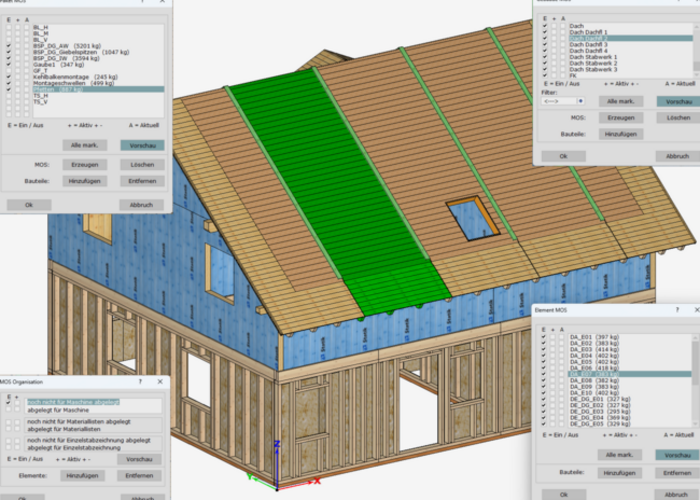The width and height of the screenshot is (700, 500).
Task: Click Alle mark. in the Paket MOS dialog
Action: [x=84, y=146]
